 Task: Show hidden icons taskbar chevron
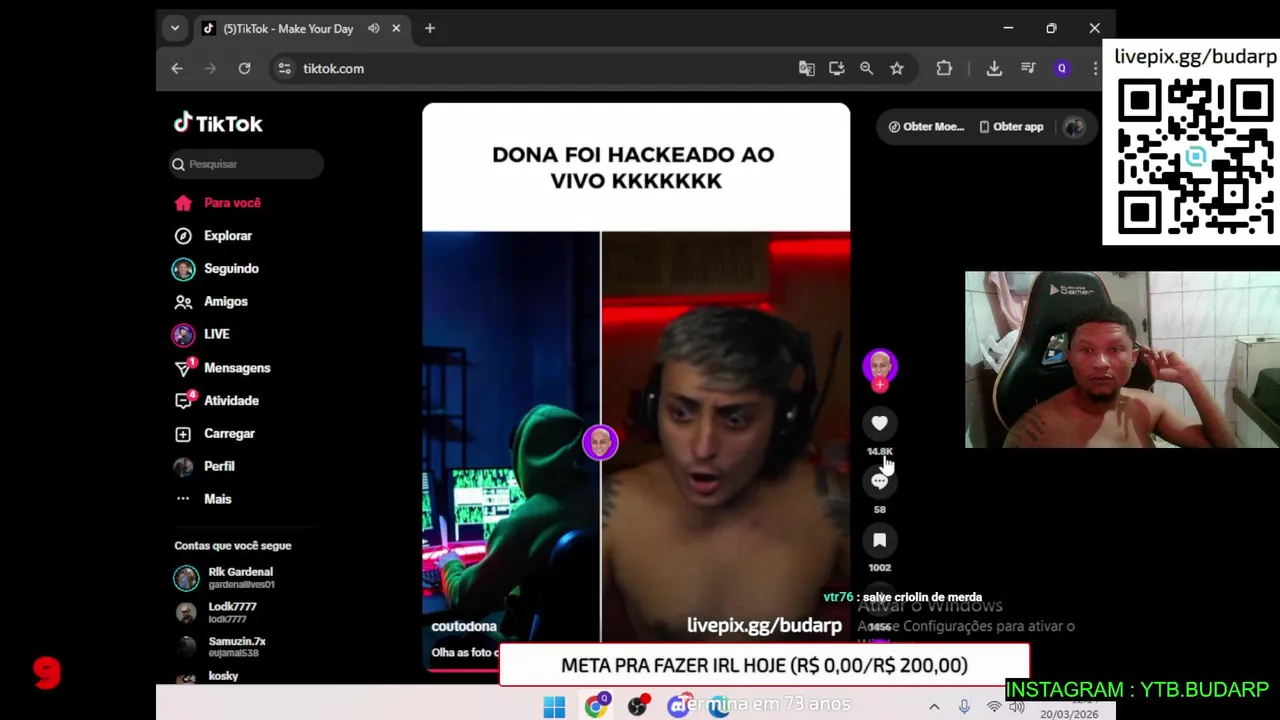pyautogui.click(x=934, y=707)
